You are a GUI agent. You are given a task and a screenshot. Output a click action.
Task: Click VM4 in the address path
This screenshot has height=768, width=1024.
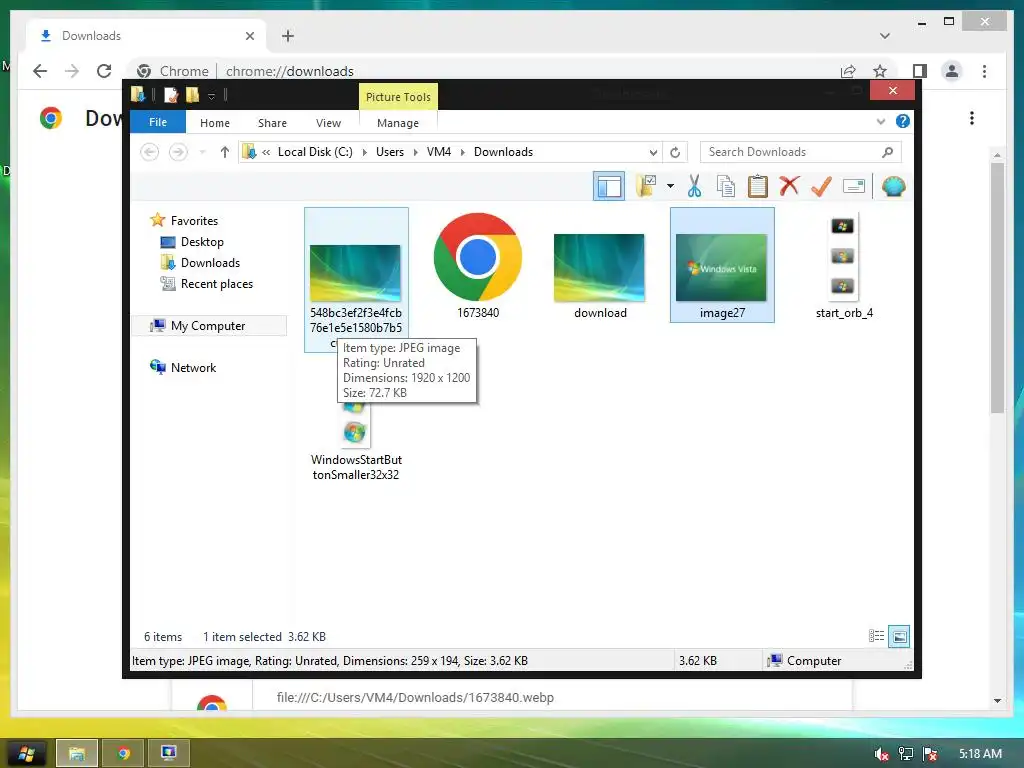(x=439, y=152)
